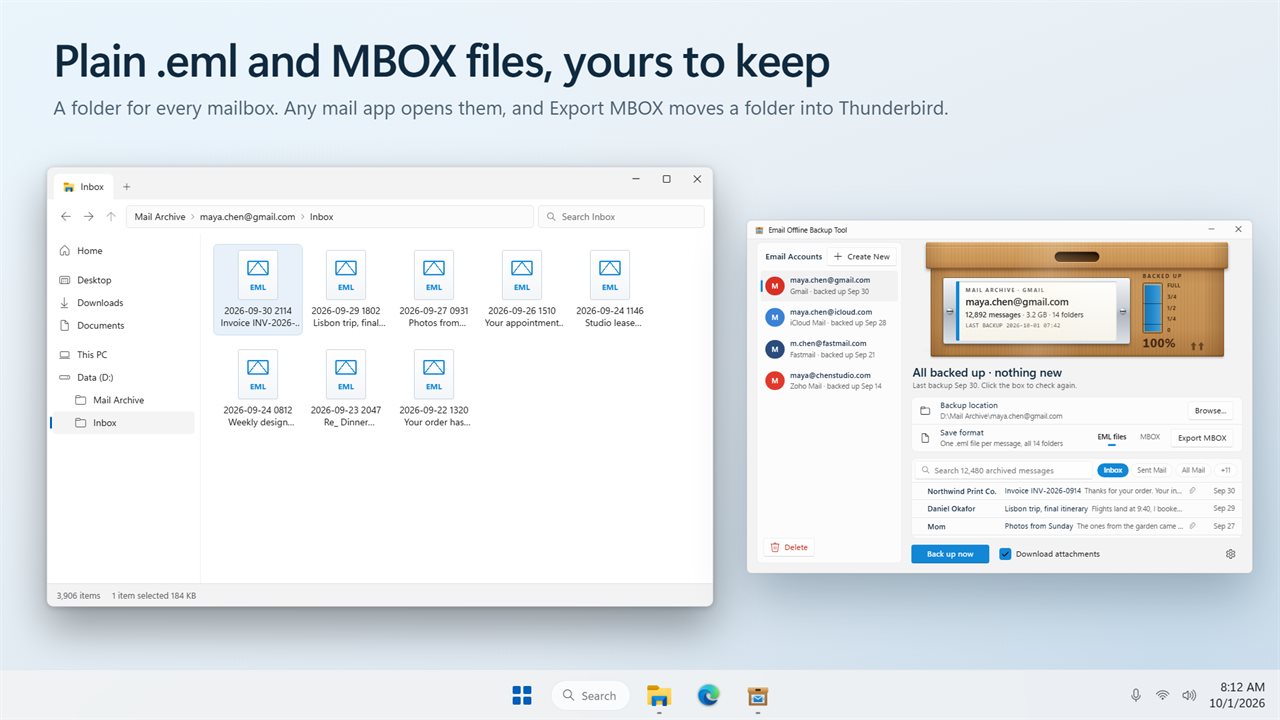Select maya@chenstudio.com account avatar
Viewport: 1280px width, 720px height.
point(774,380)
